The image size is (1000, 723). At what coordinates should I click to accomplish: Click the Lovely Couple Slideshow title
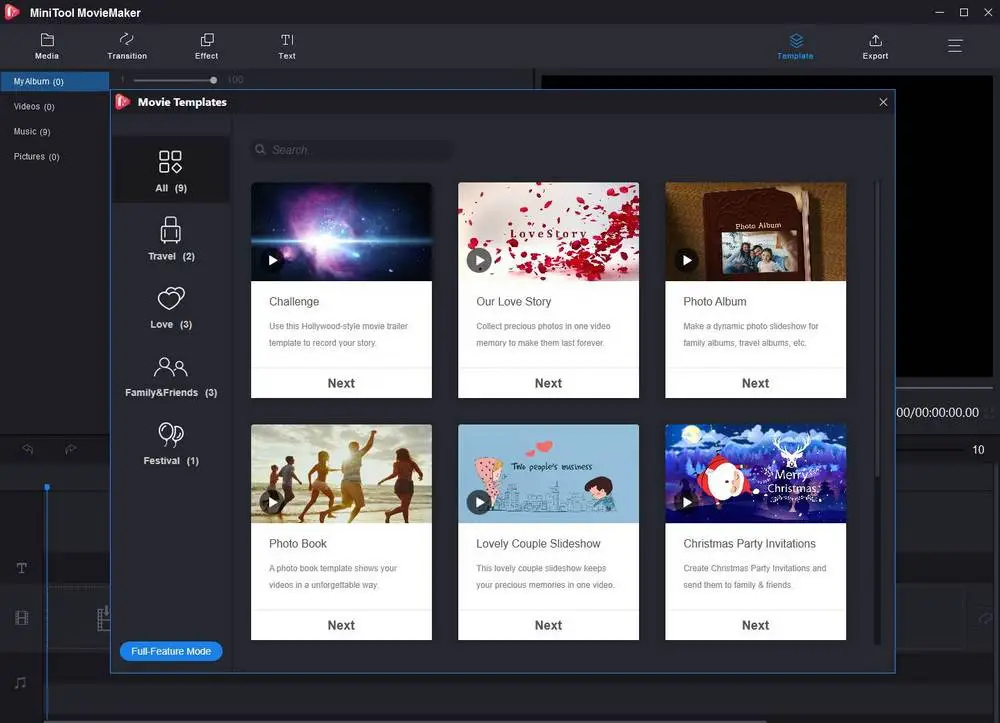click(538, 544)
